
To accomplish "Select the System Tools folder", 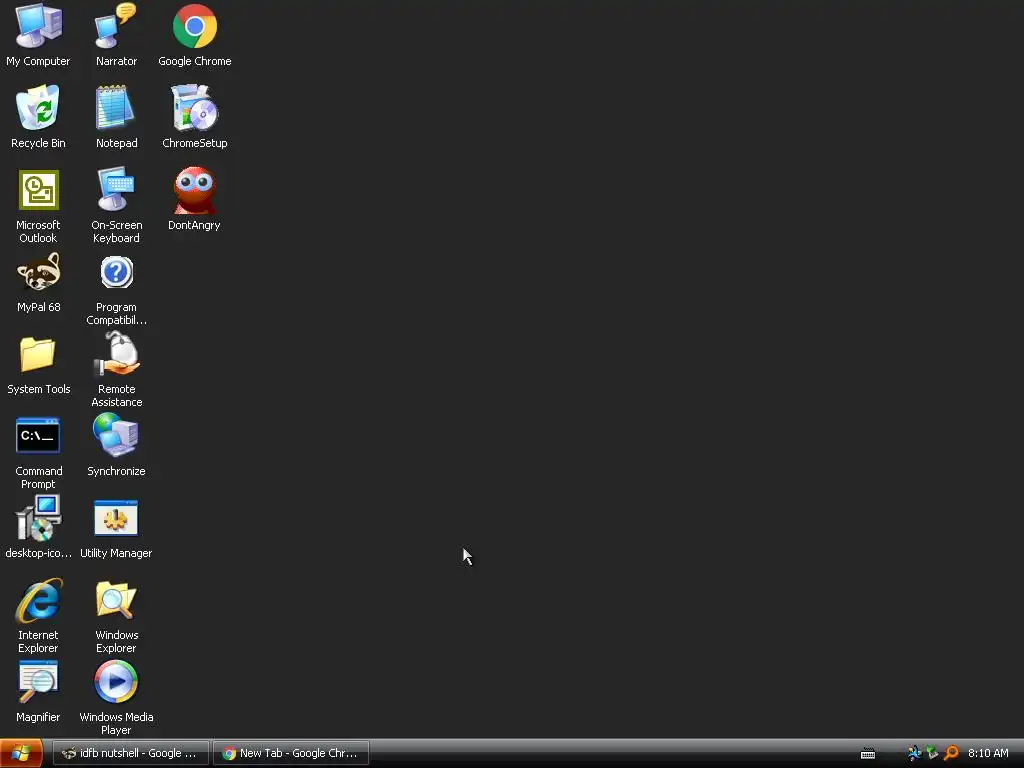I will coord(38,354).
